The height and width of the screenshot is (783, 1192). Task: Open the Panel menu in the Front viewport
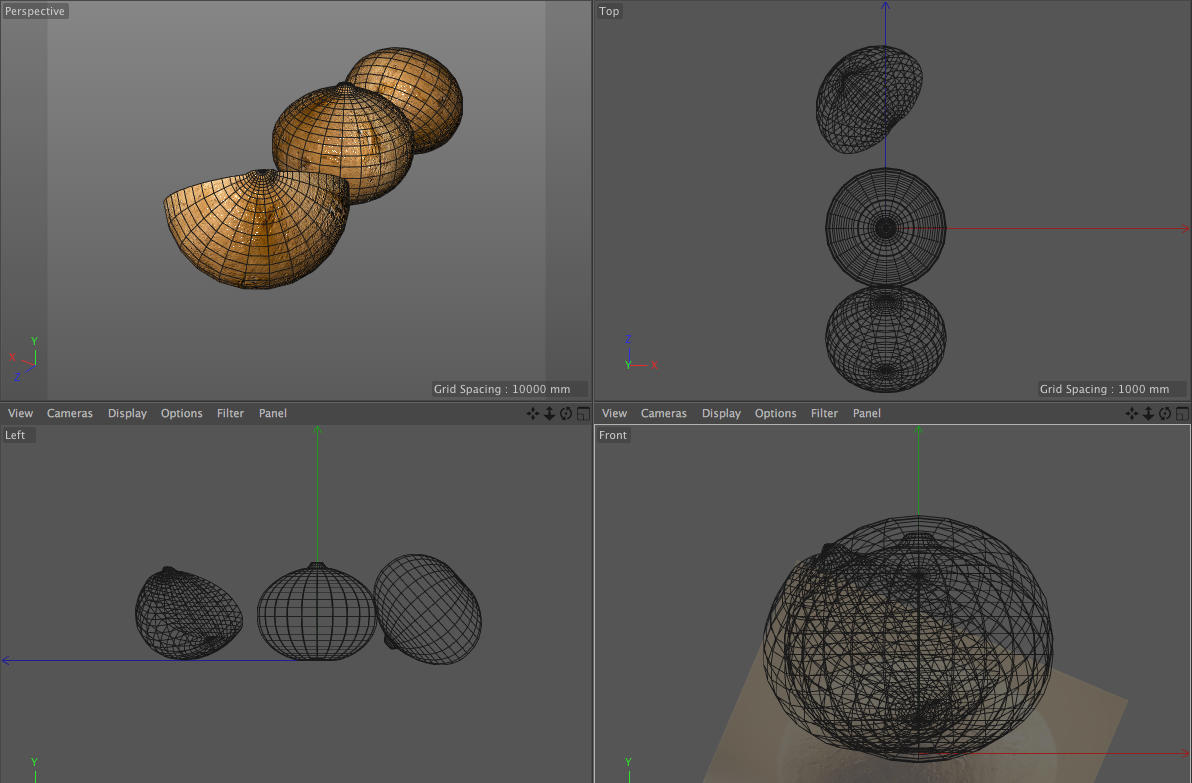(867, 413)
